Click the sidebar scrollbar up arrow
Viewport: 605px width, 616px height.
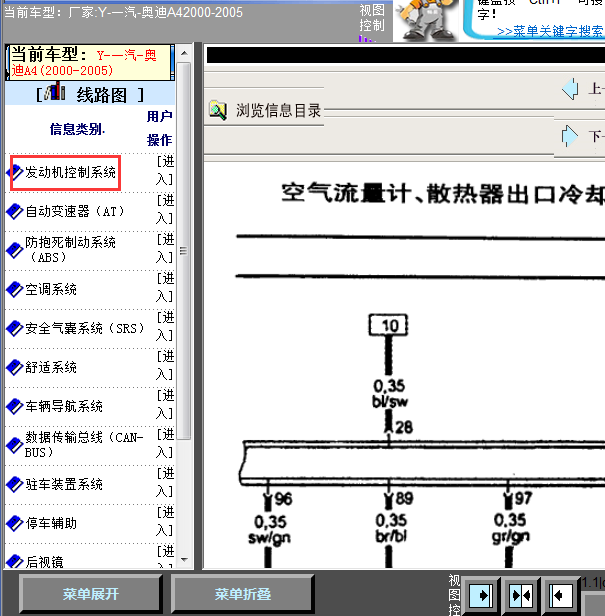[184, 53]
